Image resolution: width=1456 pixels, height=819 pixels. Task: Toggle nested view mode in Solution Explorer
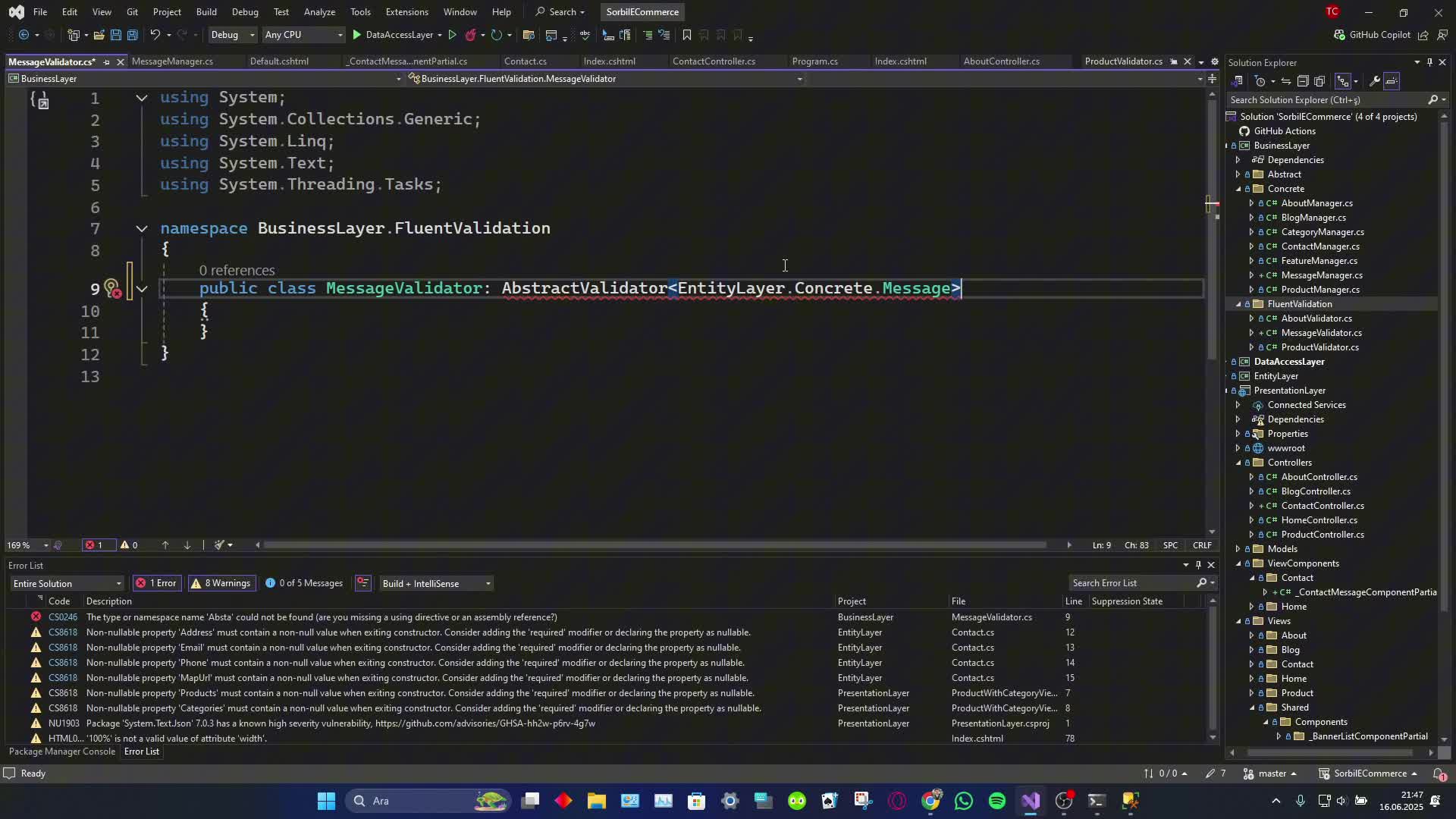click(1343, 81)
